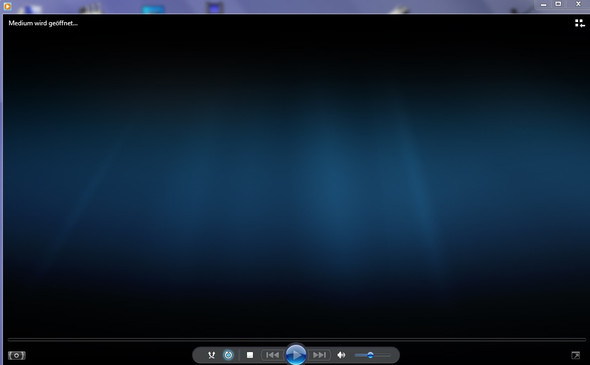Click the seek progress bar

point(296,339)
